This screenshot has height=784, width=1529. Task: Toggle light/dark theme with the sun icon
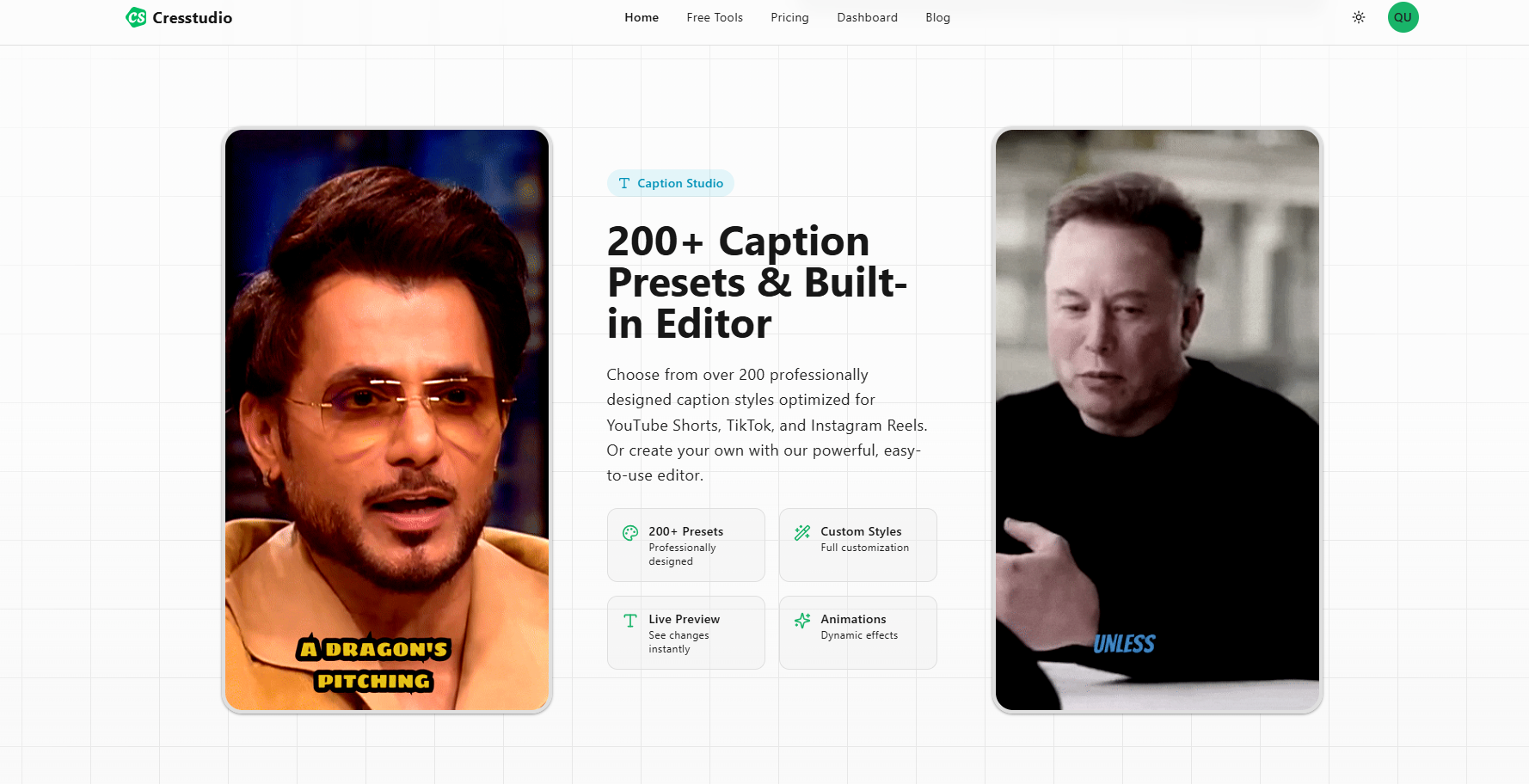coord(1358,17)
